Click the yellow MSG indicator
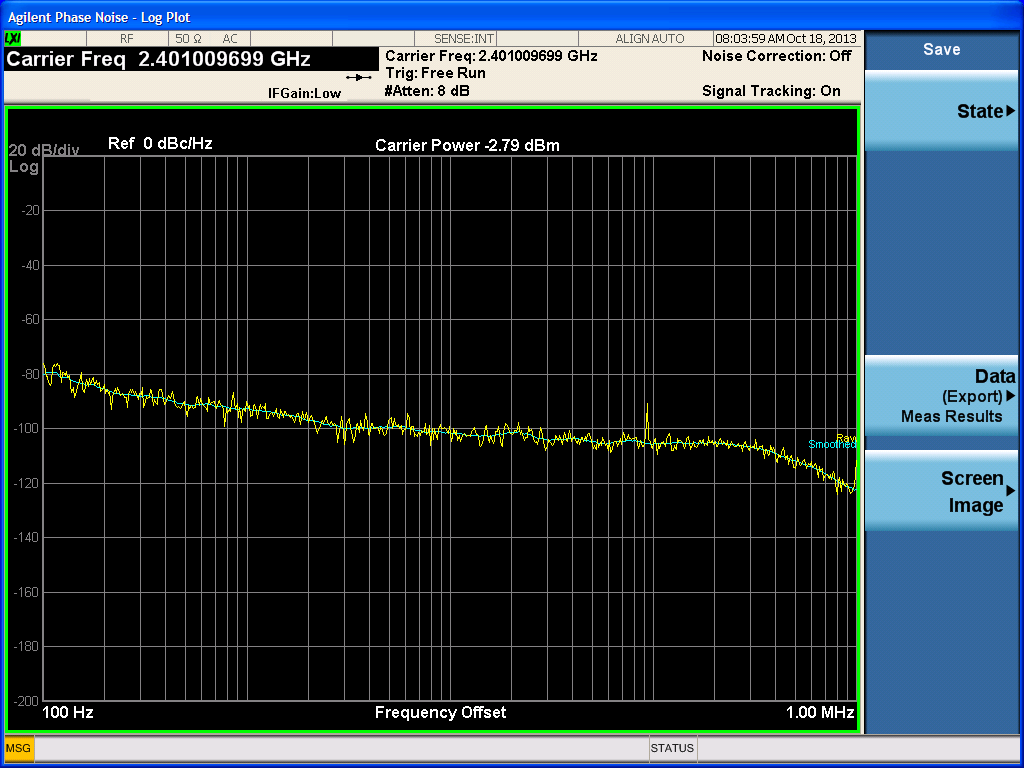The height and width of the screenshot is (768, 1024). (18, 748)
